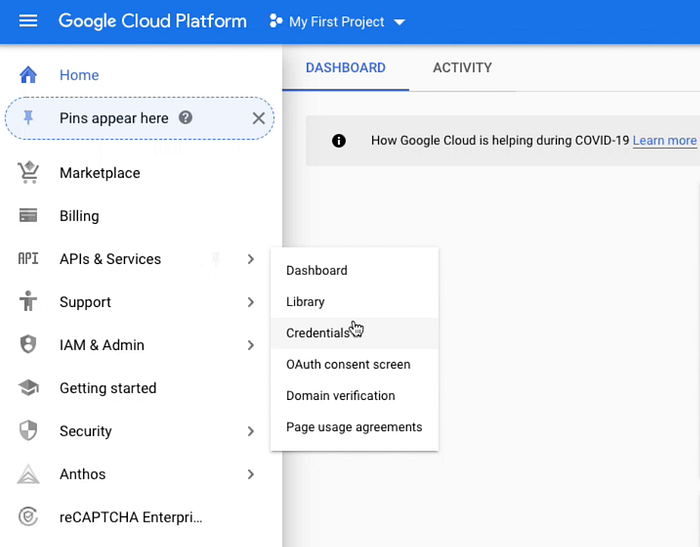Image resolution: width=700 pixels, height=547 pixels.
Task: Click the Marketplace cart icon
Action: coord(28,172)
